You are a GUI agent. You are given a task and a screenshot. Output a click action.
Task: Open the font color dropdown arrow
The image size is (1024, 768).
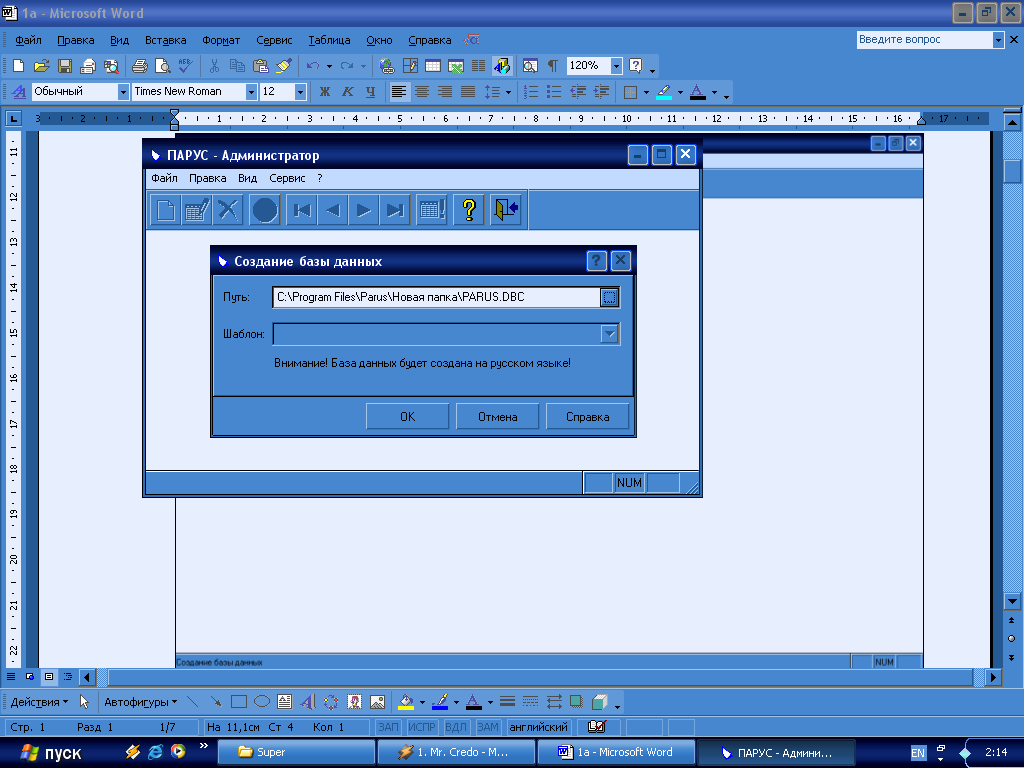(714, 92)
